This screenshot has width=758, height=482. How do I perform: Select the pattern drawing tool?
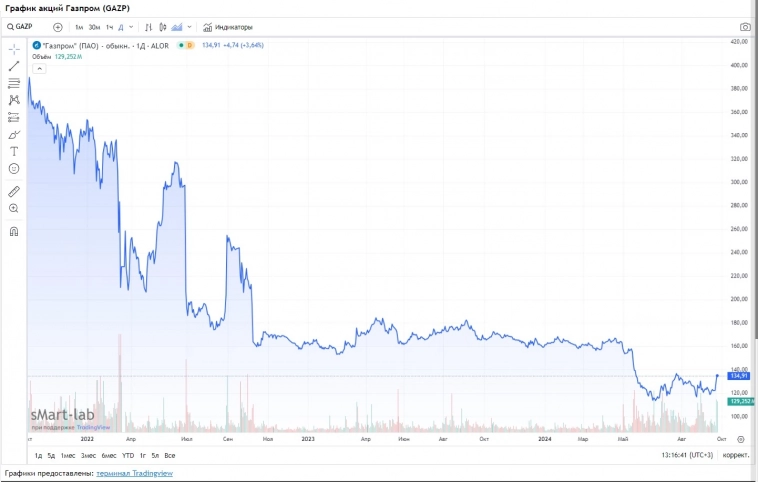[14, 100]
